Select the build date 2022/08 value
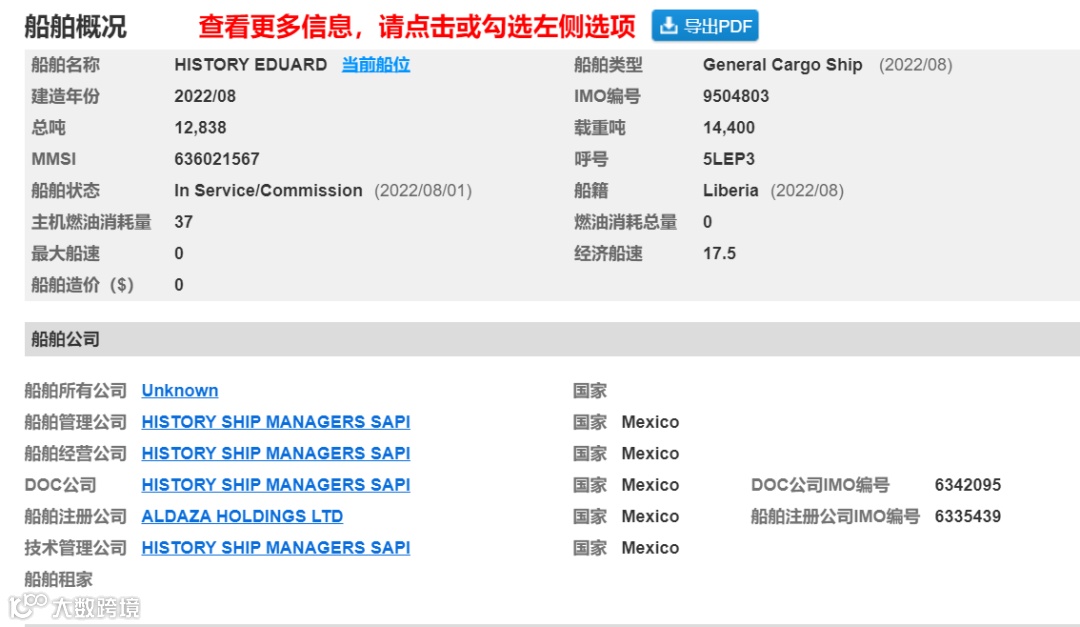Image resolution: width=1080 pixels, height=627 pixels. pos(205,96)
